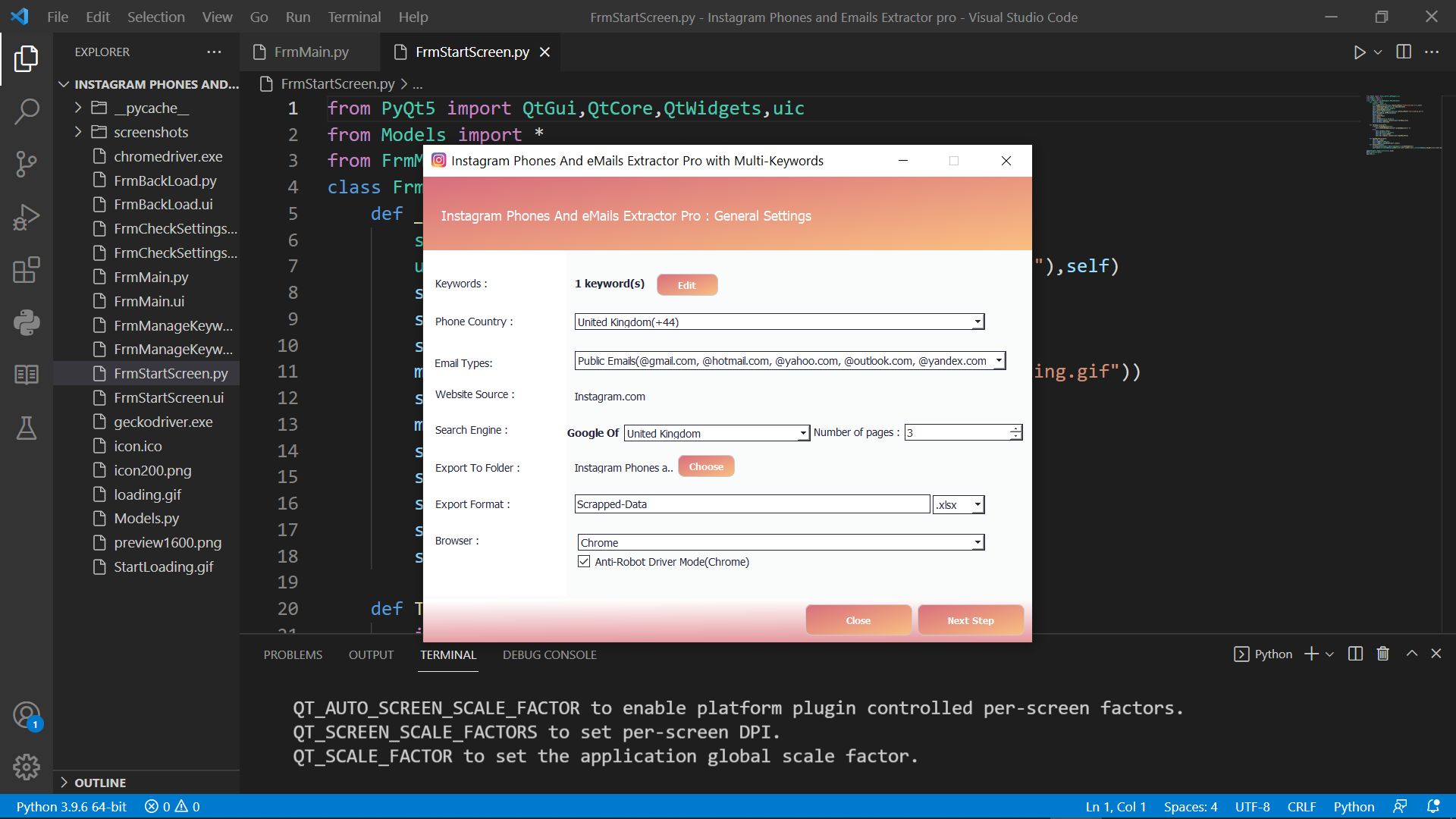Open Models.py in explorer
The image size is (1456, 819).
pos(146,519)
